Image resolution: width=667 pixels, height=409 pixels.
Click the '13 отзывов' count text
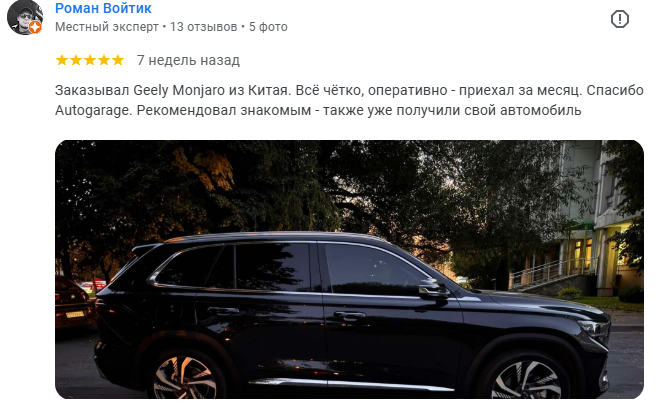point(204,27)
